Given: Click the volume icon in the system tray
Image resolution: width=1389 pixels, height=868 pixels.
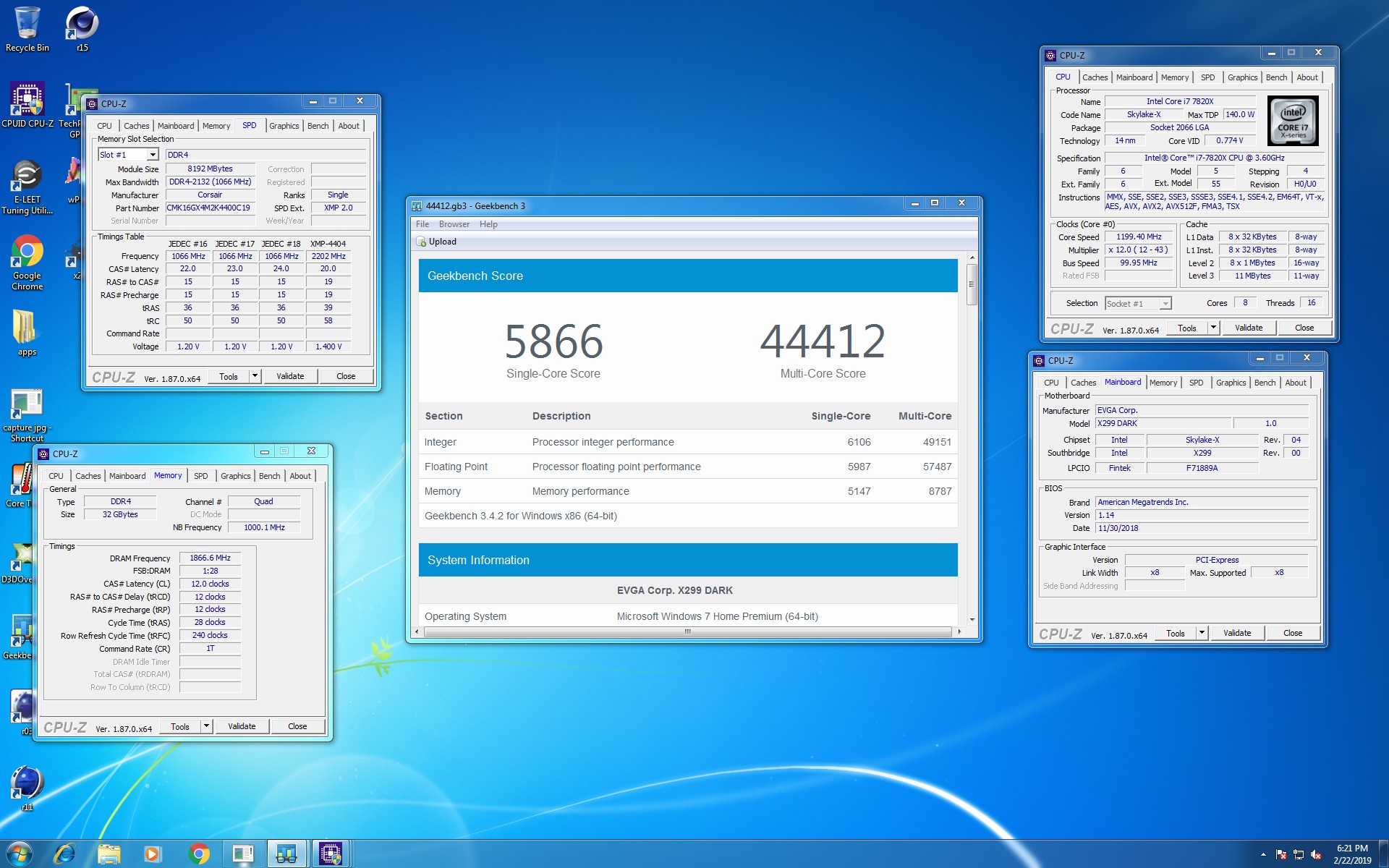Looking at the screenshot, I should [x=1316, y=854].
